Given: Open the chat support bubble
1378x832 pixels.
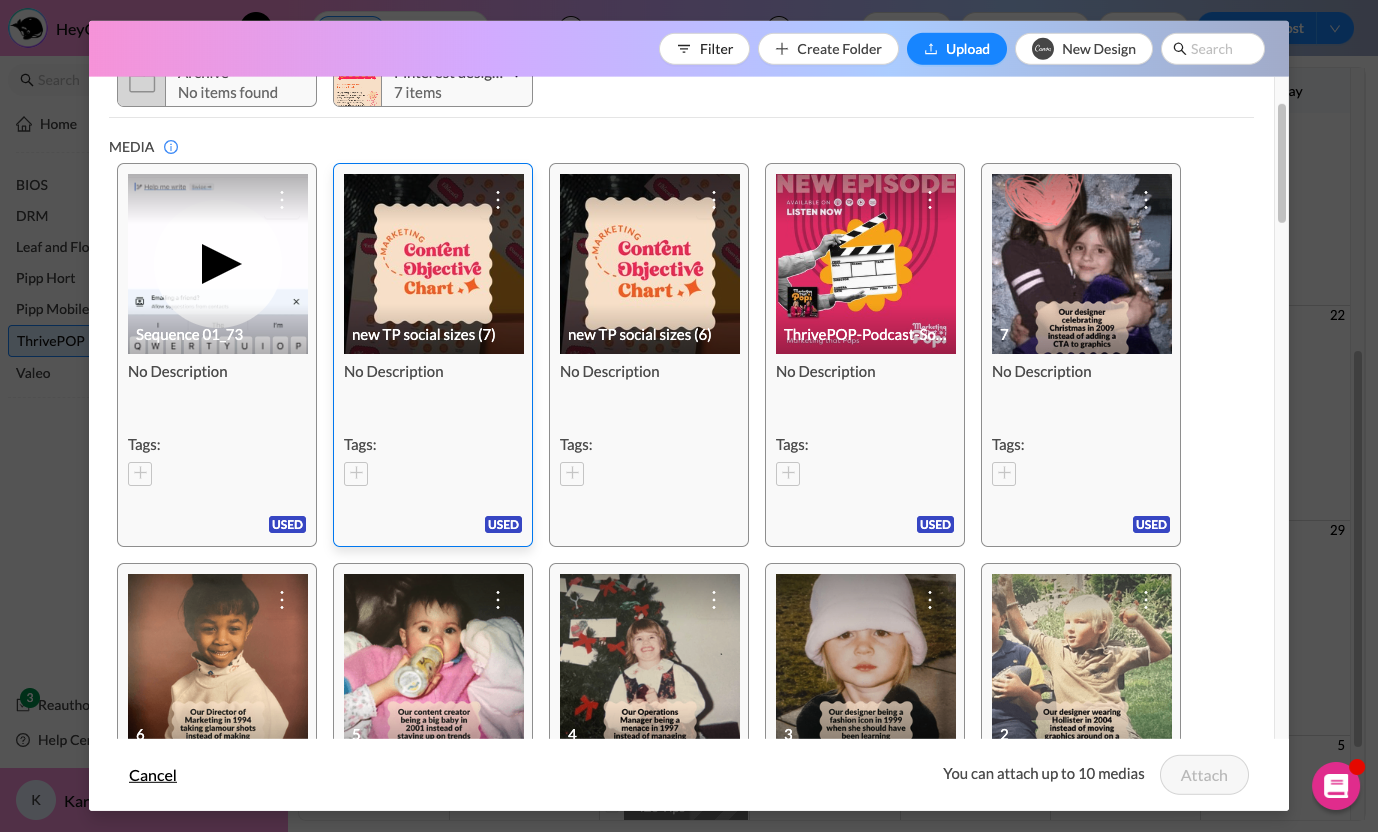Looking at the screenshot, I should [x=1336, y=786].
